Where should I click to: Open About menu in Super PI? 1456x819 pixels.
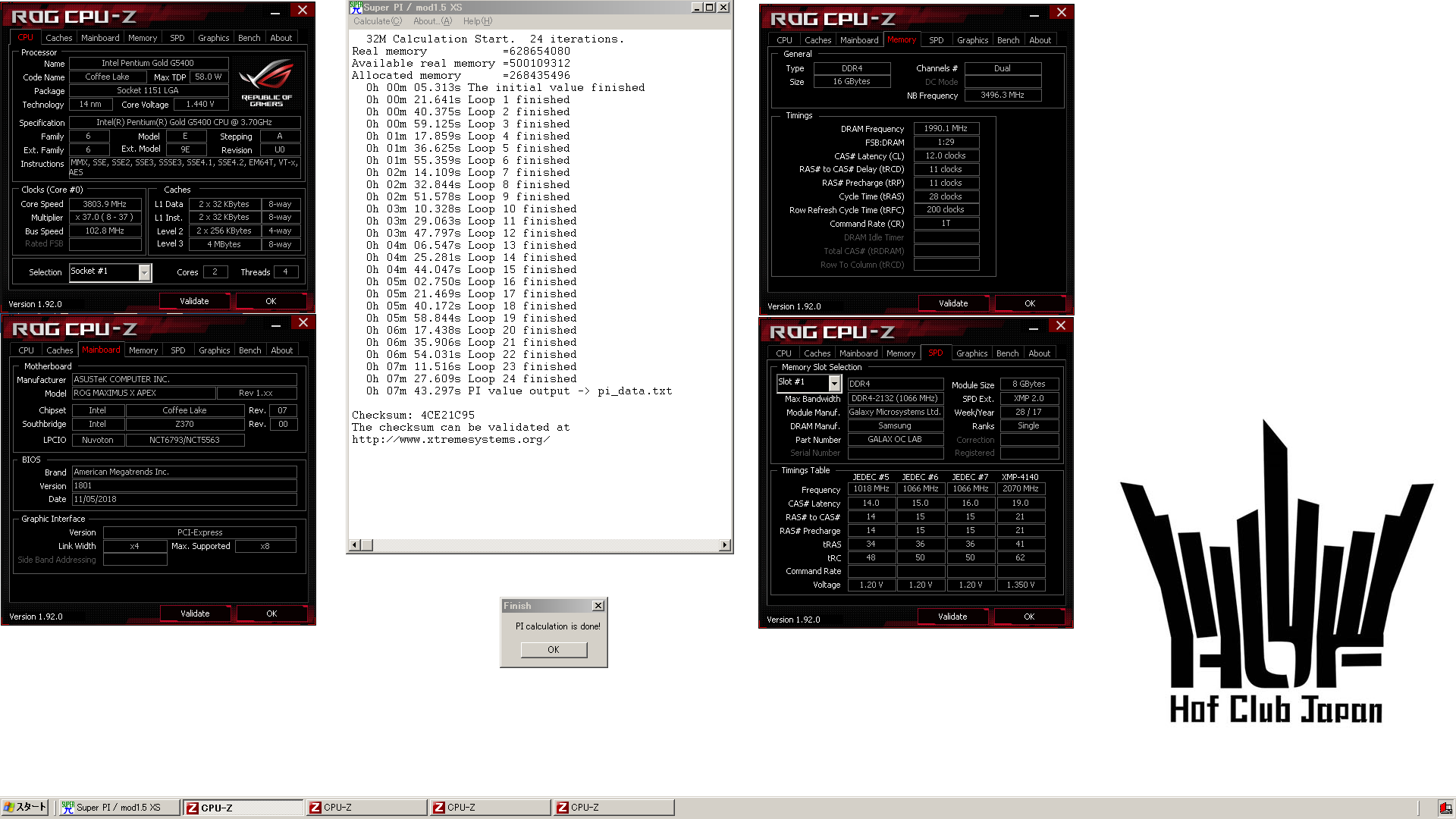coord(432,21)
